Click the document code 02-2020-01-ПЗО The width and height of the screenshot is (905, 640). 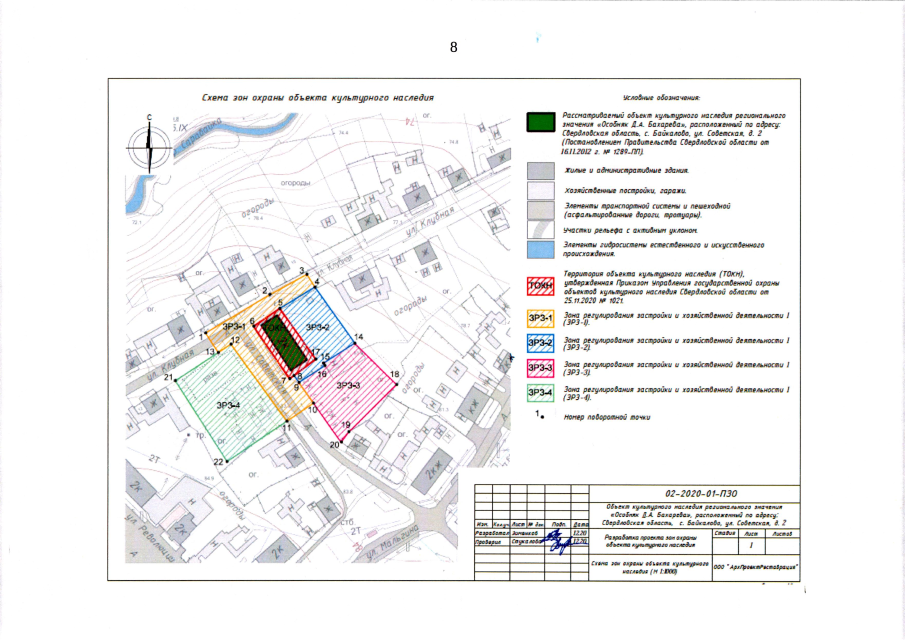tap(697, 494)
